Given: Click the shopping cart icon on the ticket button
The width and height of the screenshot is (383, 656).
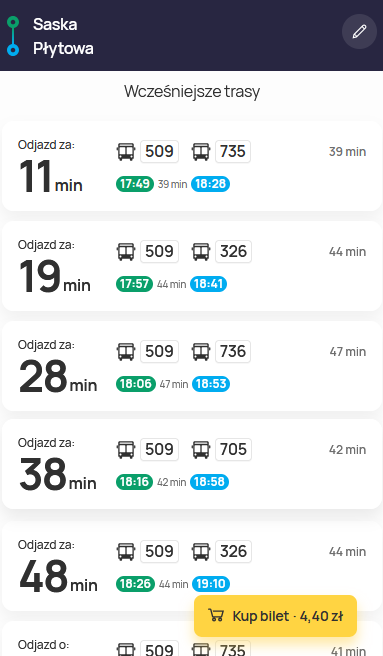Looking at the screenshot, I should click(216, 616).
